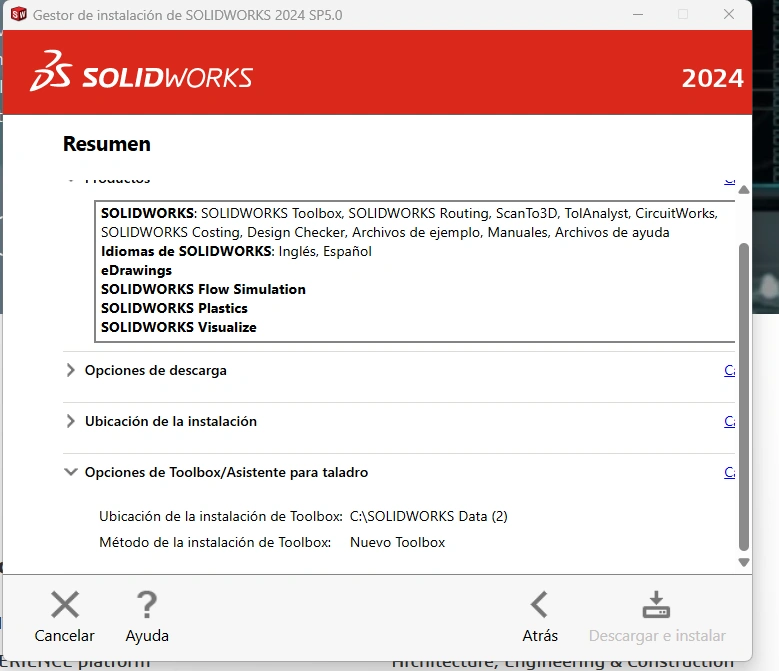
Task: Select 'SOLIDWORKS Flow Simulation' text line
Action: point(203,289)
